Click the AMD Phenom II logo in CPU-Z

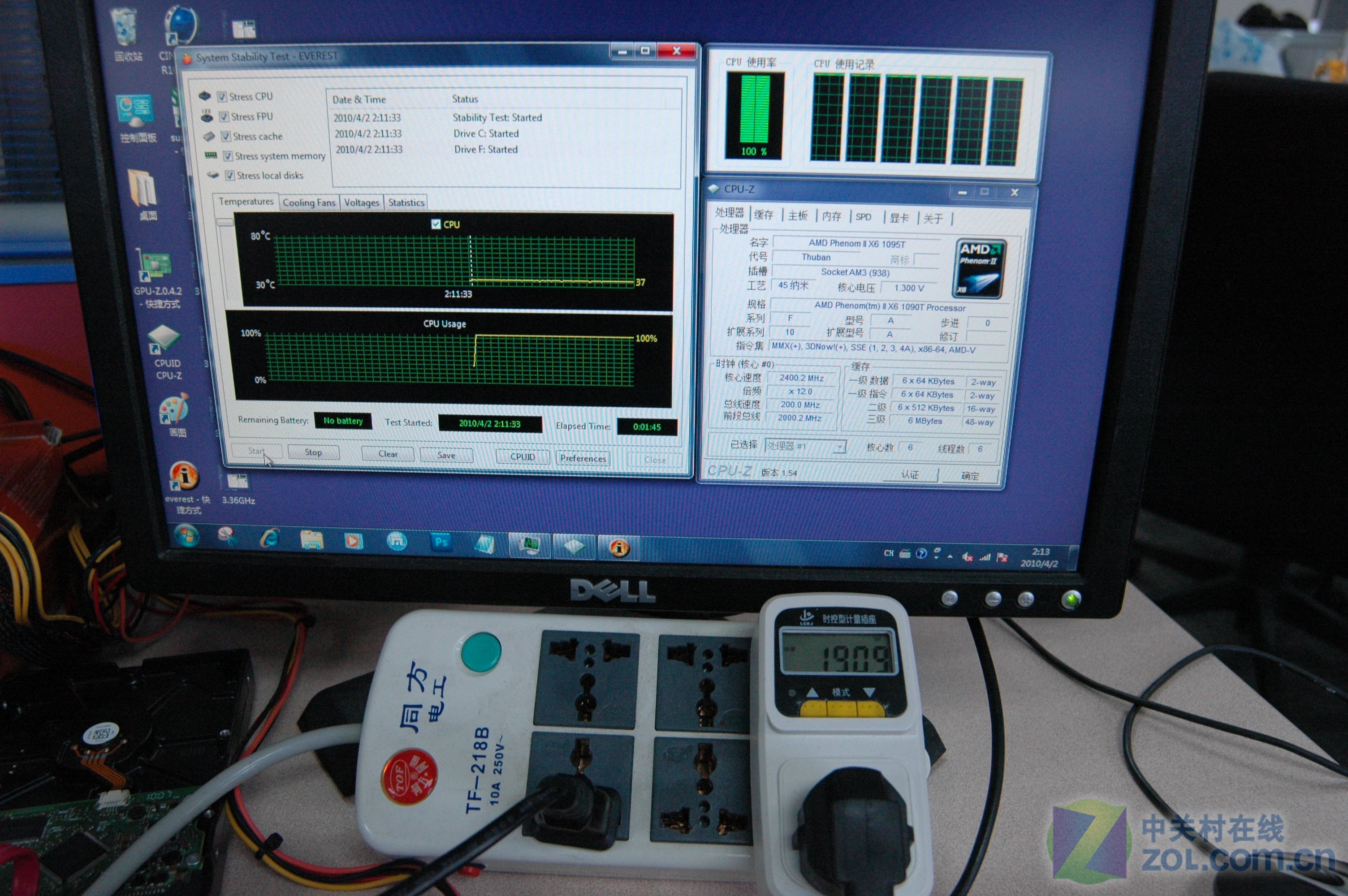click(980, 268)
